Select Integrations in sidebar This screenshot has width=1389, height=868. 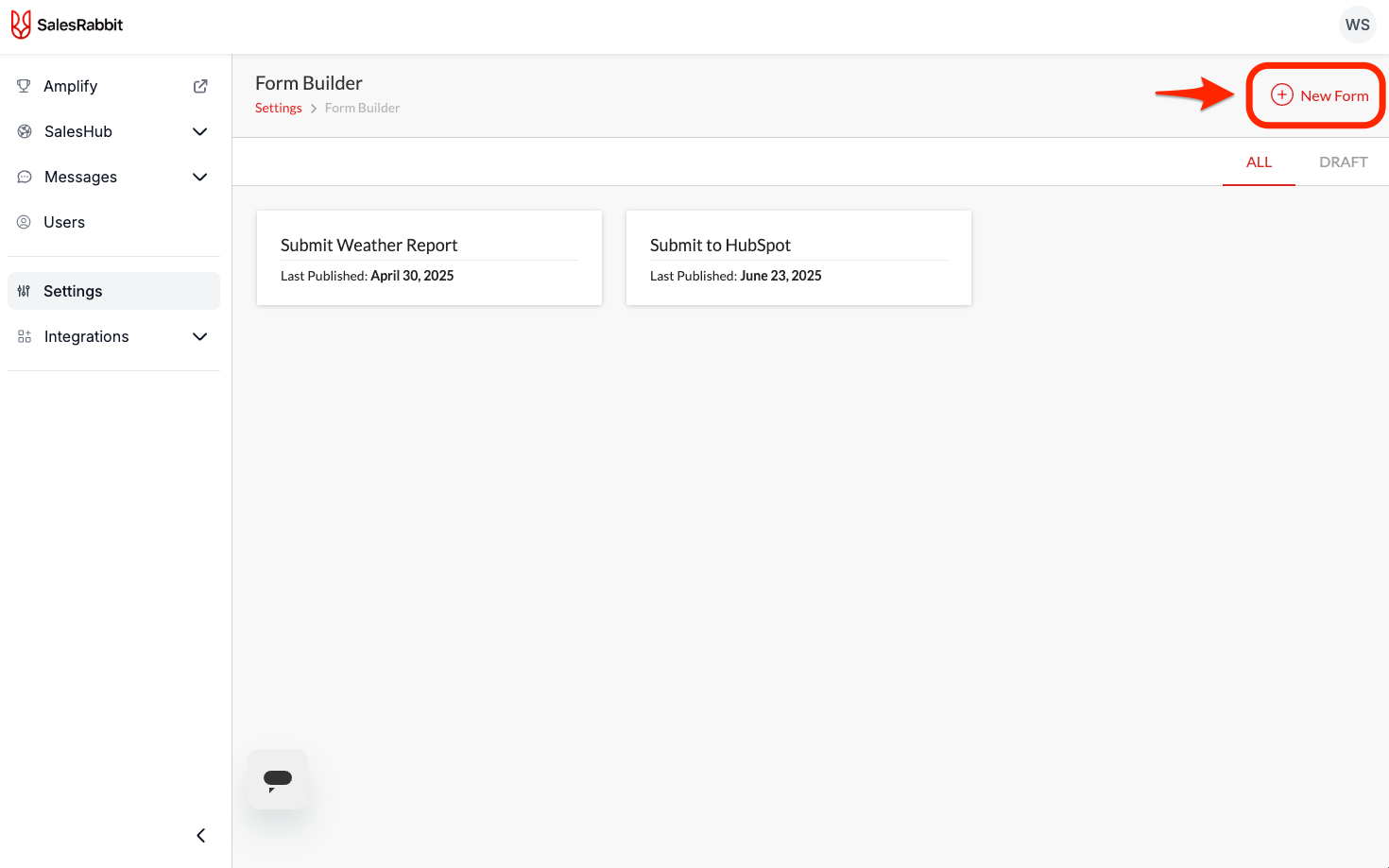pos(113,336)
